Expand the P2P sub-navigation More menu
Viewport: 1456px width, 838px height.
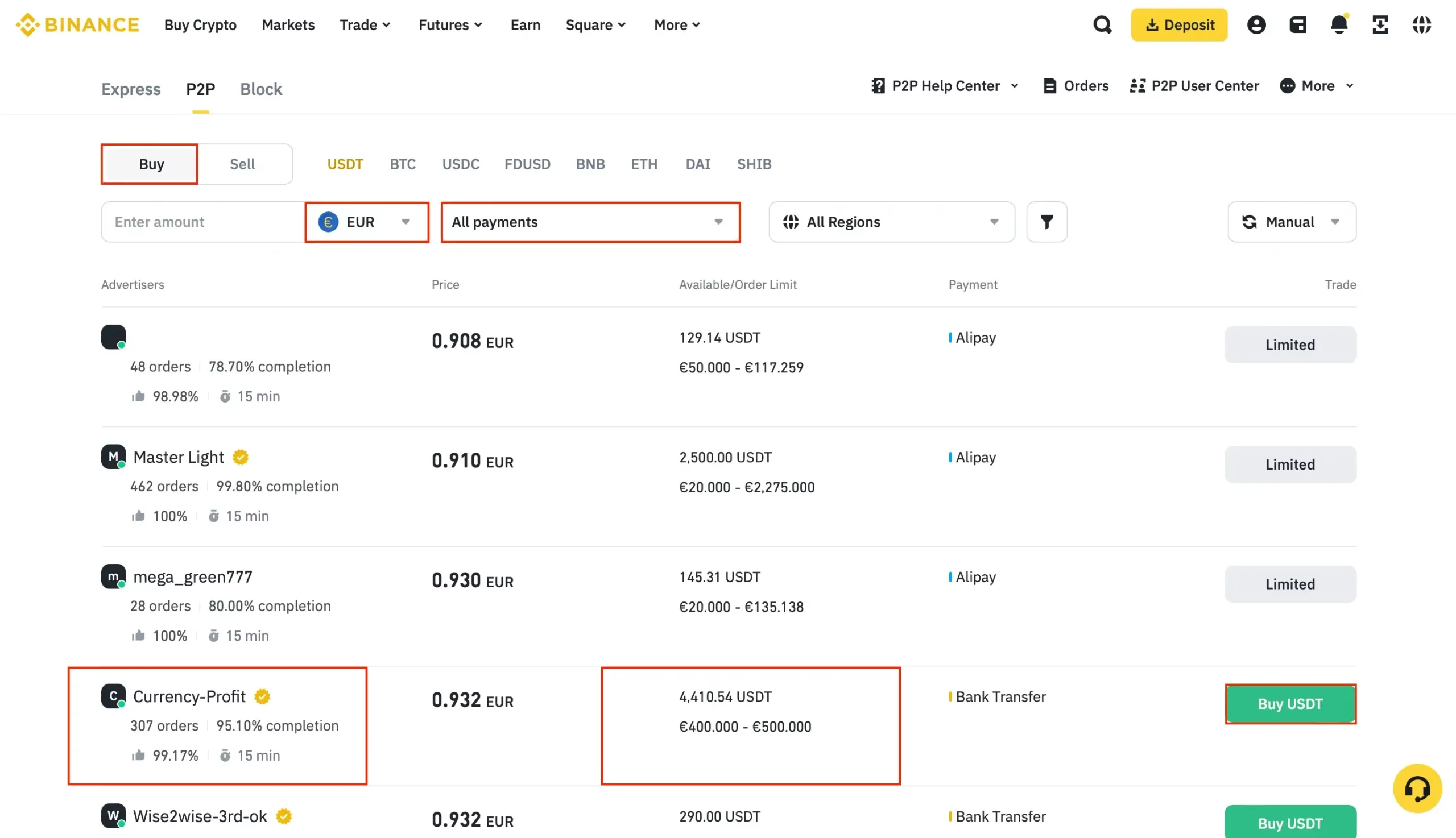[x=1316, y=86]
